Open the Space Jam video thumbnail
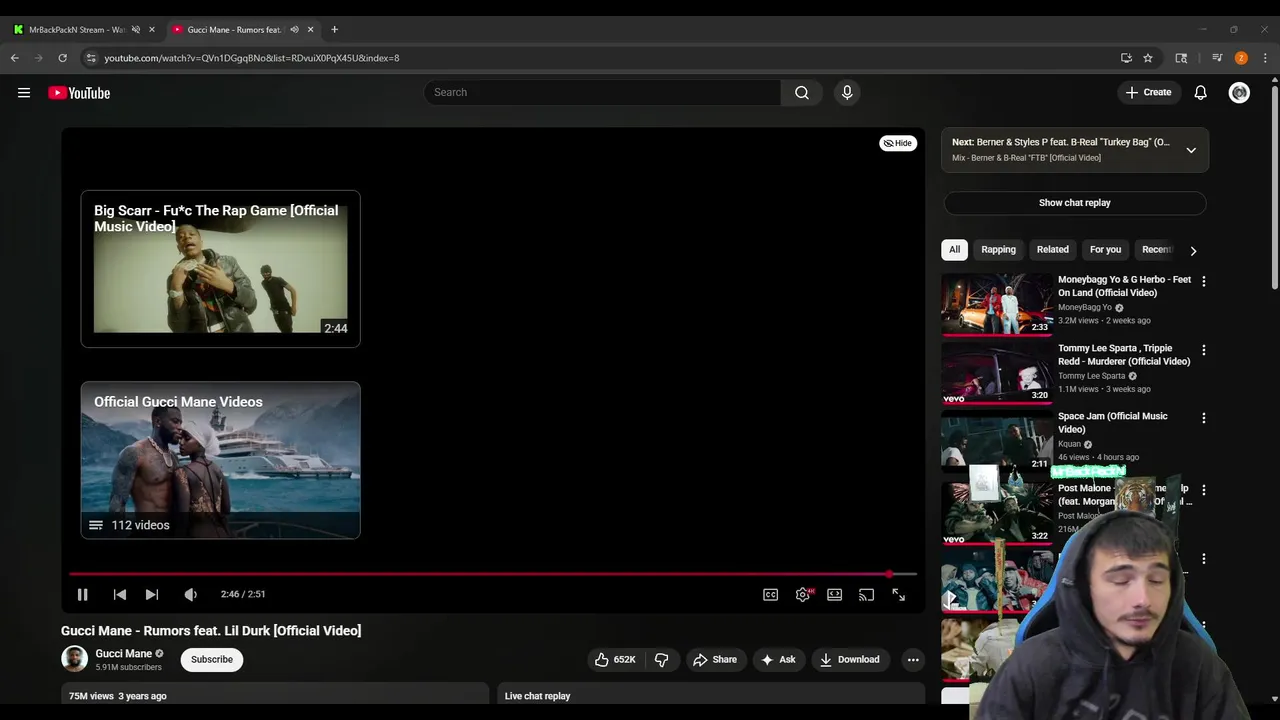The width and height of the screenshot is (1280, 720). point(997,441)
